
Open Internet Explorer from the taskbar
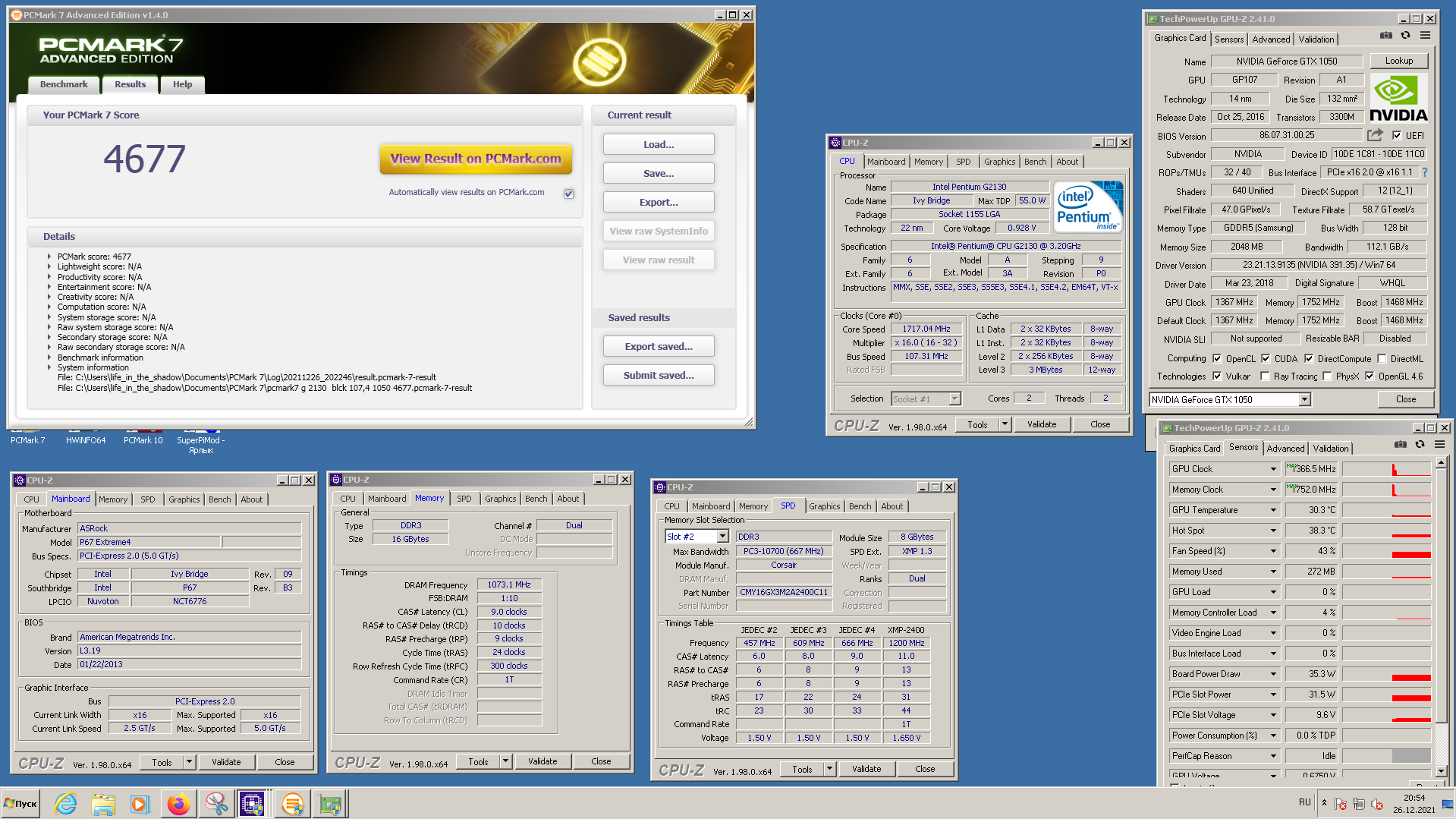click(x=66, y=804)
